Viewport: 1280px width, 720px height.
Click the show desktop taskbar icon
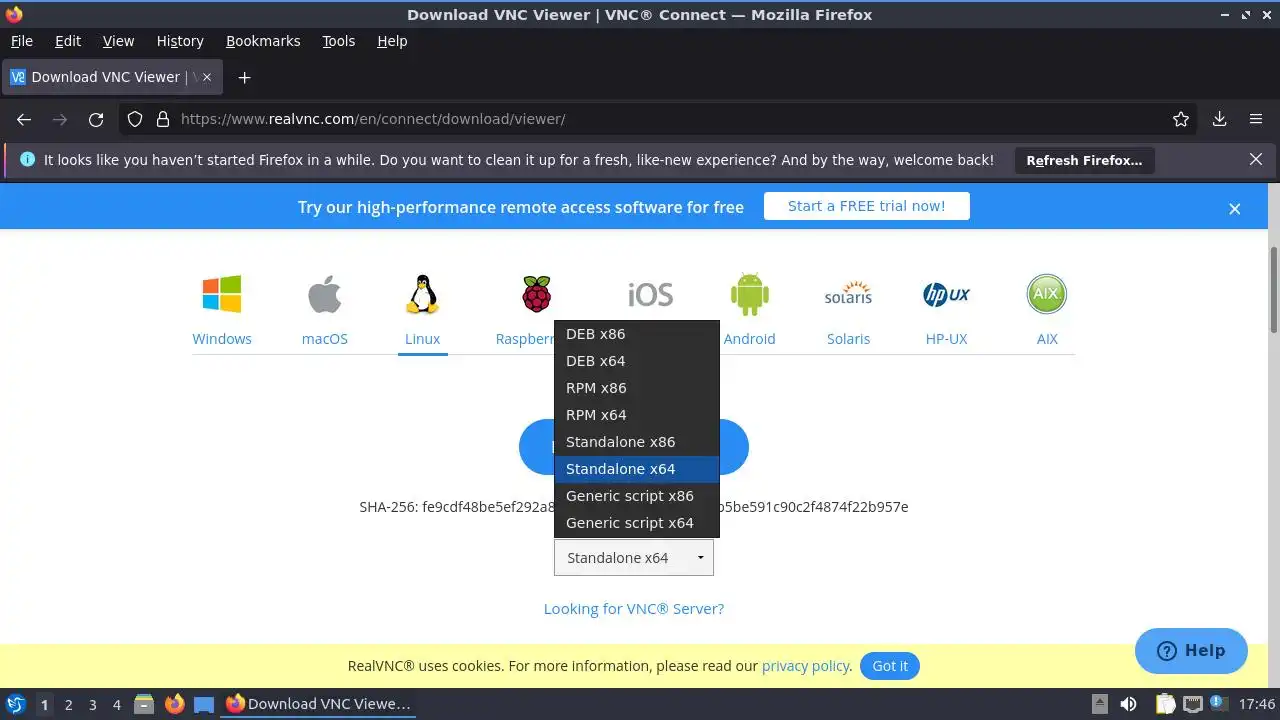click(x=204, y=704)
